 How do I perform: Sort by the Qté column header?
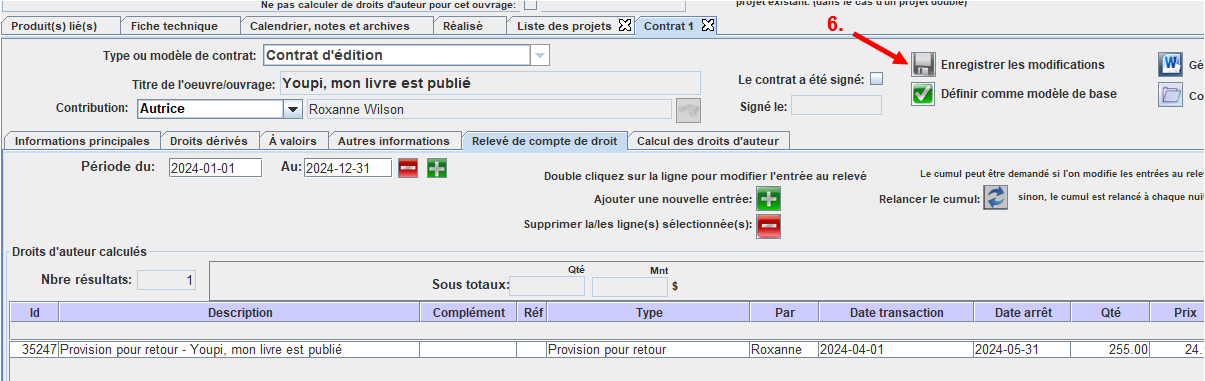tap(1111, 313)
